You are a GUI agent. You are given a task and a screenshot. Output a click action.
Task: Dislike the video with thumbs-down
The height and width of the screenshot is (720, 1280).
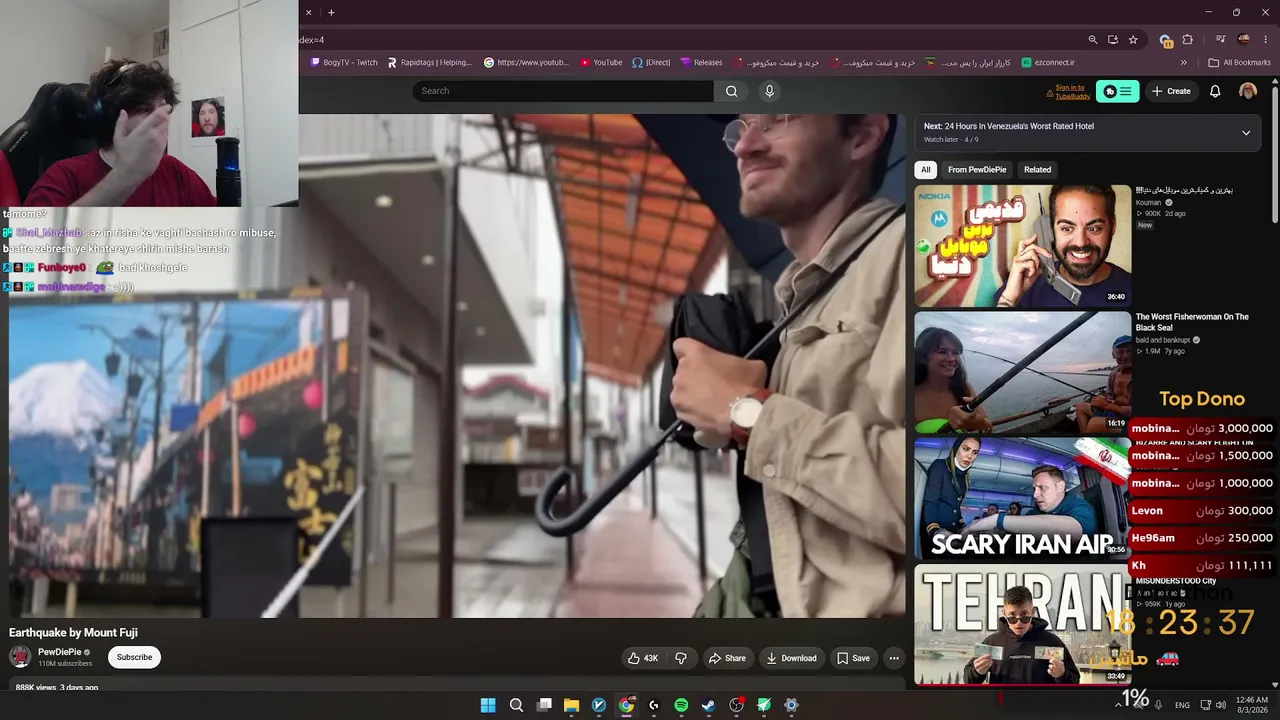tap(681, 658)
